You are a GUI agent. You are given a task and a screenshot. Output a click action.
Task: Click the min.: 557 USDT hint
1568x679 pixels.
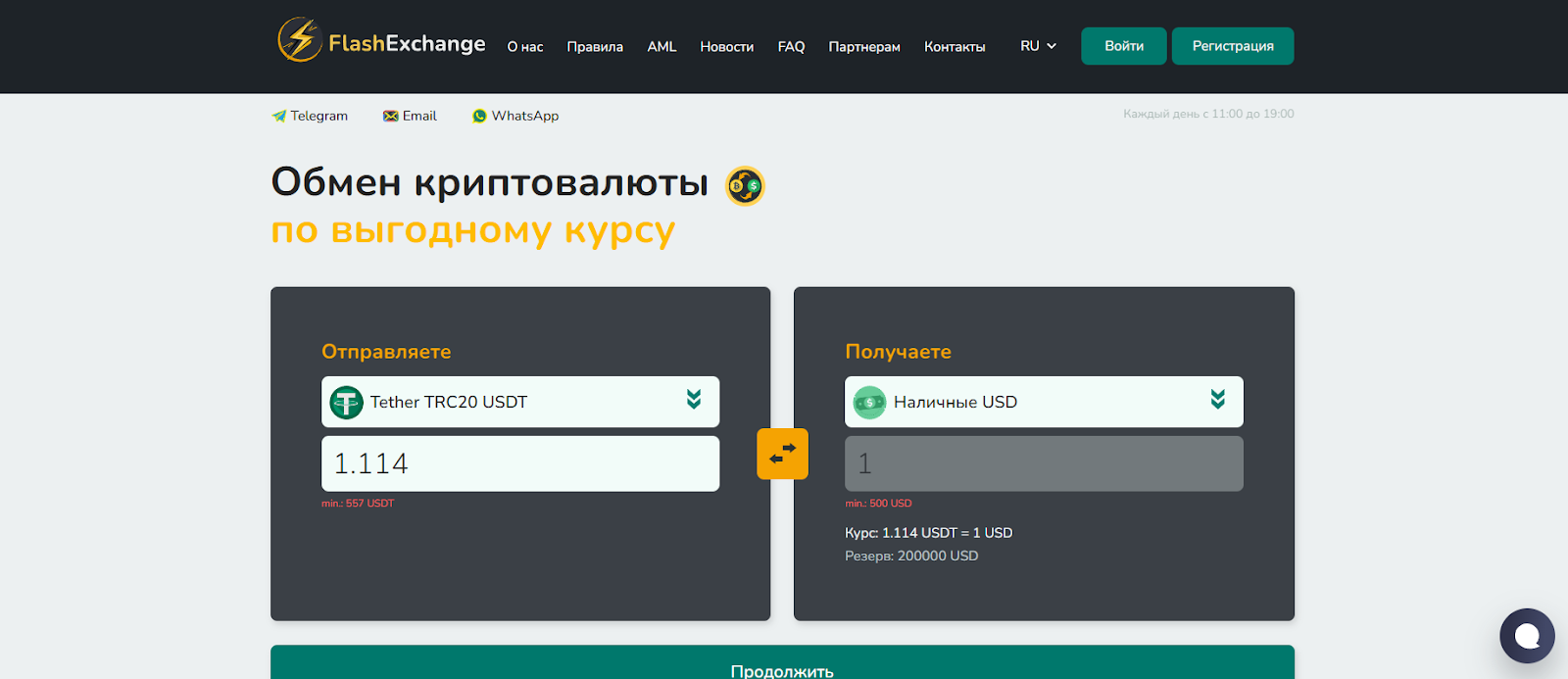click(x=358, y=504)
